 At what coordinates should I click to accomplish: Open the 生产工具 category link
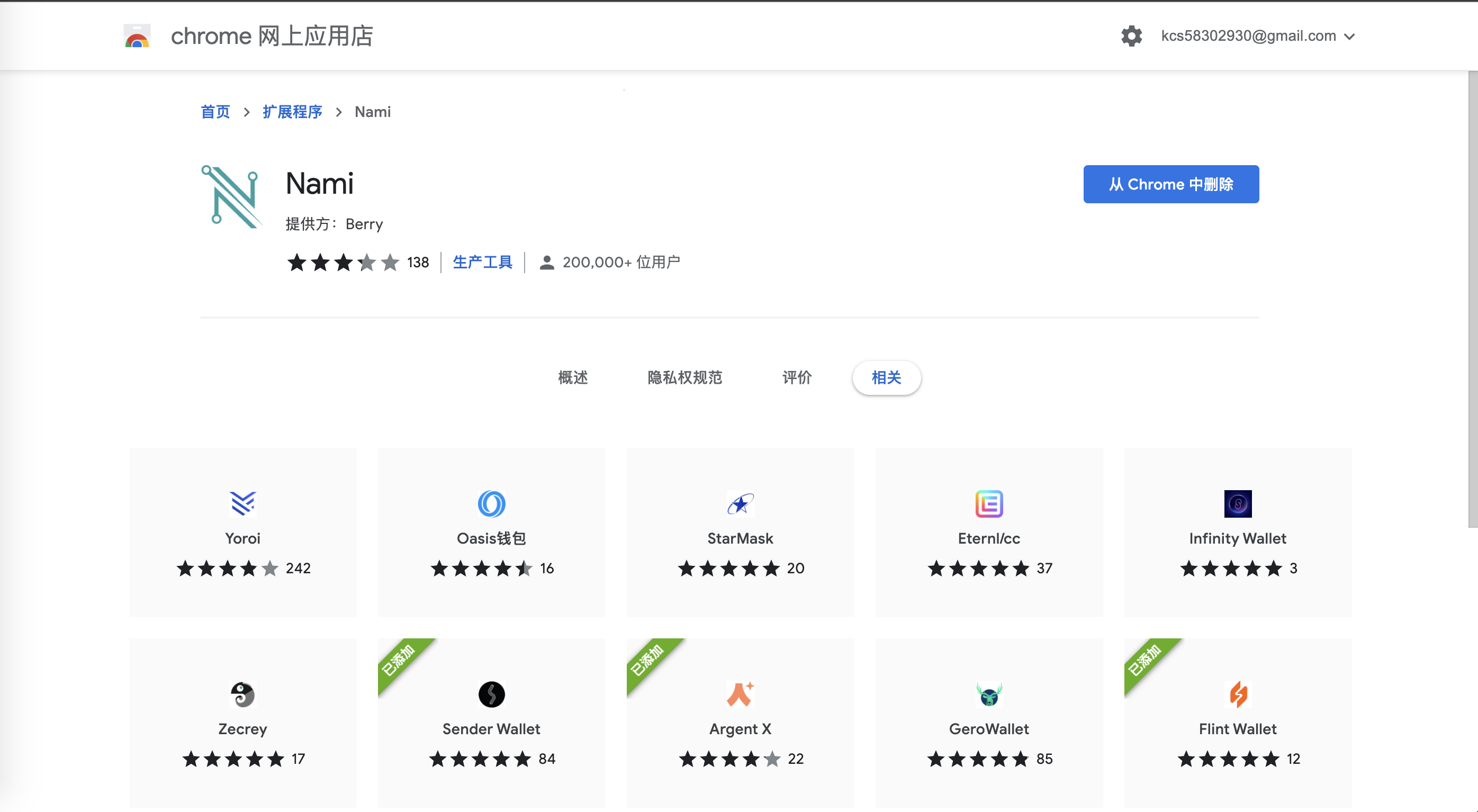pyautogui.click(x=482, y=262)
